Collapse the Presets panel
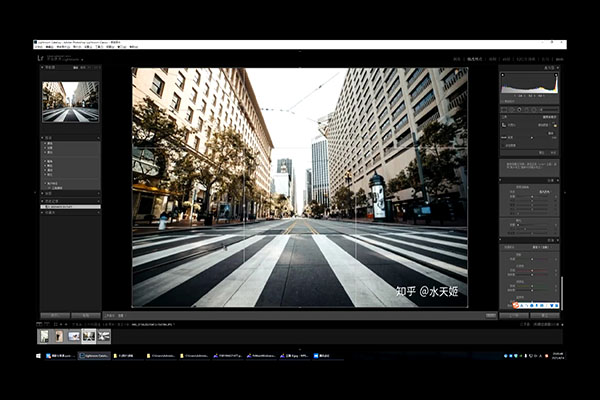The width and height of the screenshot is (600, 400). click(42, 137)
